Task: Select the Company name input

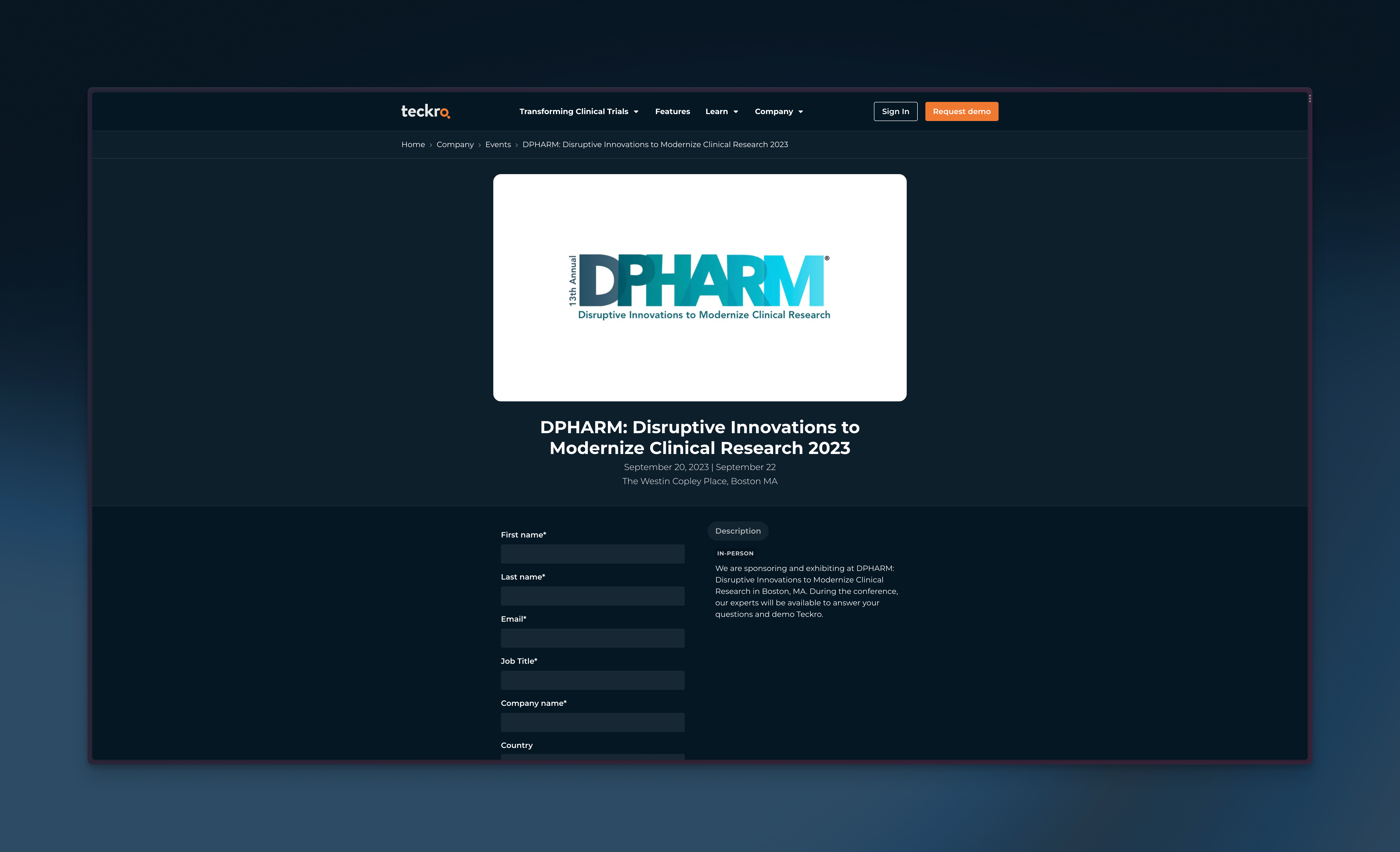Action: click(x=592, y=722)
